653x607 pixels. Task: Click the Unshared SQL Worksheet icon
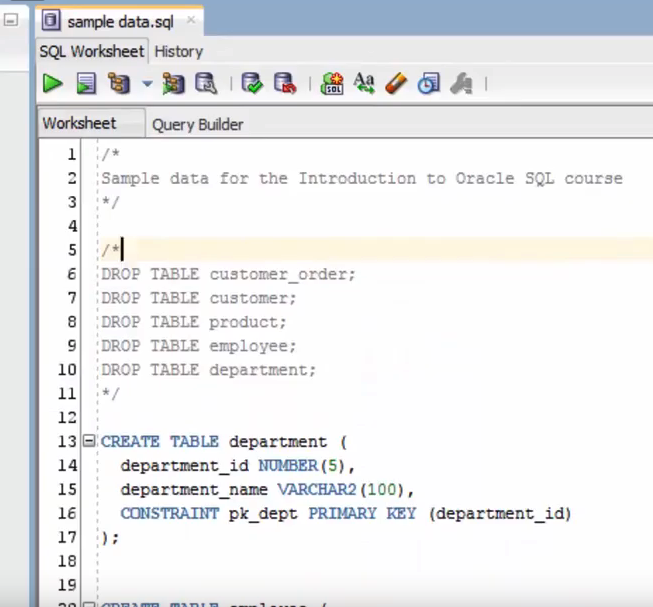332,84
